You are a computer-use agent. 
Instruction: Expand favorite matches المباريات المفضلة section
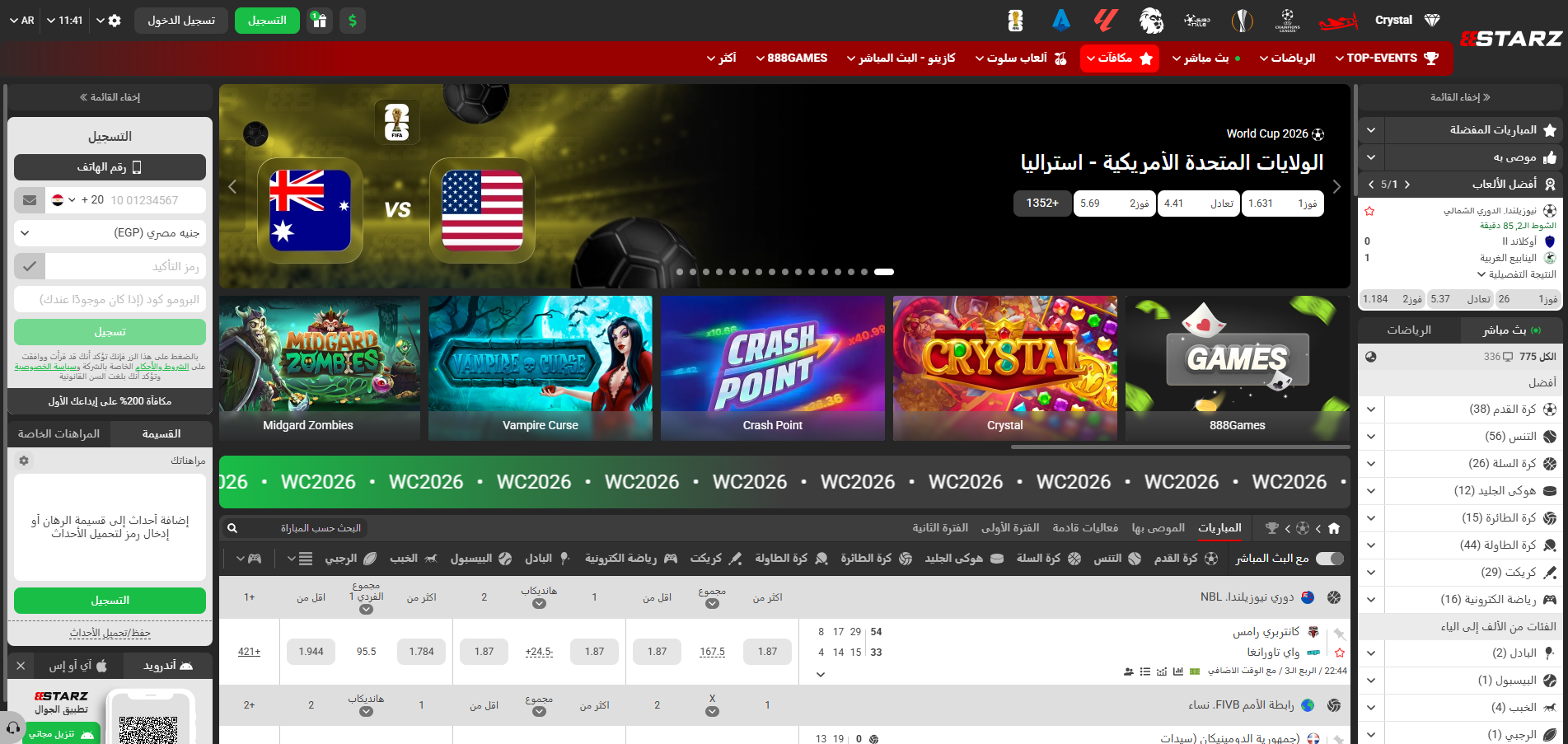(1371, 130)
